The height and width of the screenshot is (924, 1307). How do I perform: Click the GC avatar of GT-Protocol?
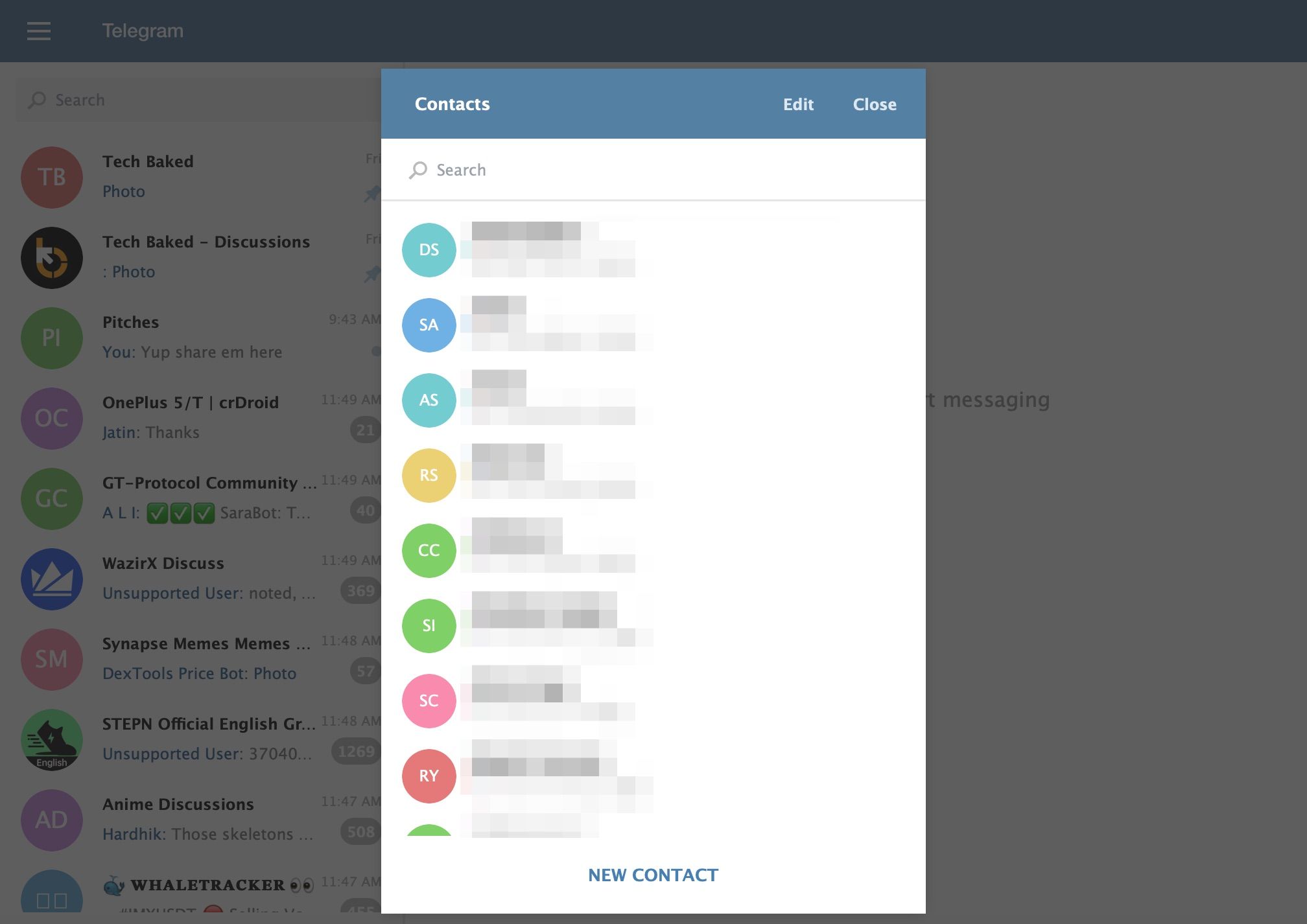click(x=52, y=499)
